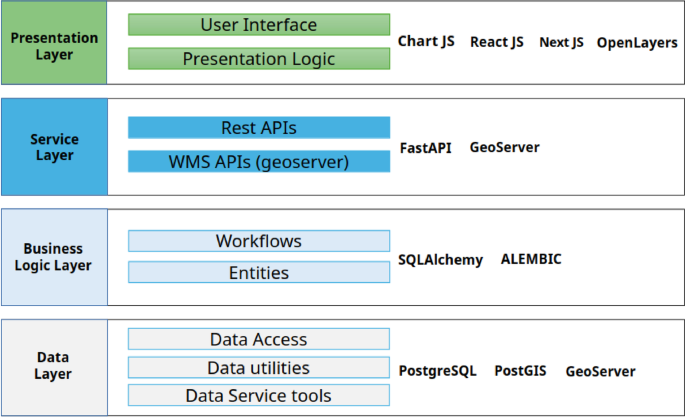Click the Chart JS label
The height and width of the screenshot is (417, 685).
tap(426, 42)
